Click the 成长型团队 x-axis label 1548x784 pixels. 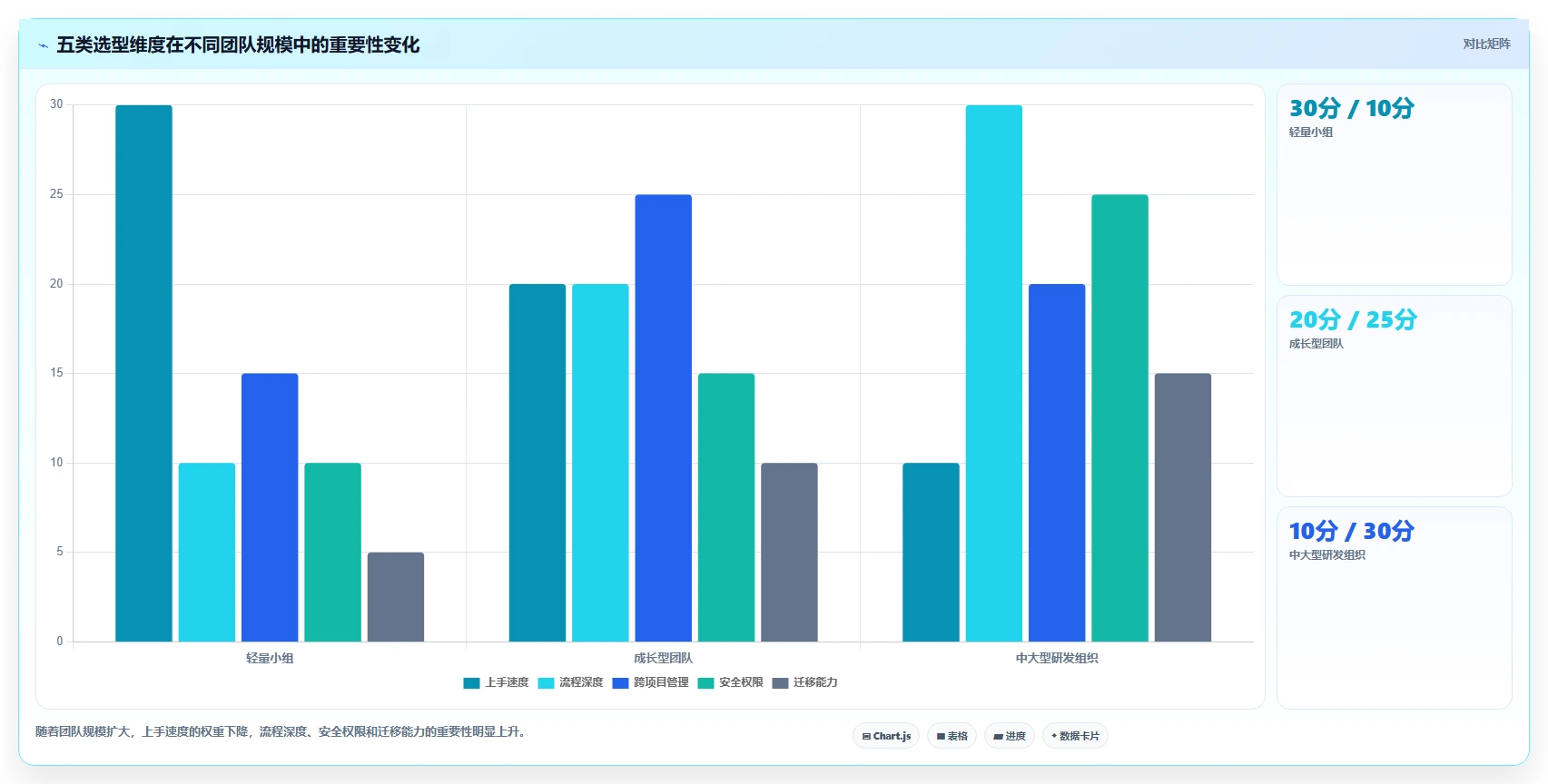click(664, 658)
